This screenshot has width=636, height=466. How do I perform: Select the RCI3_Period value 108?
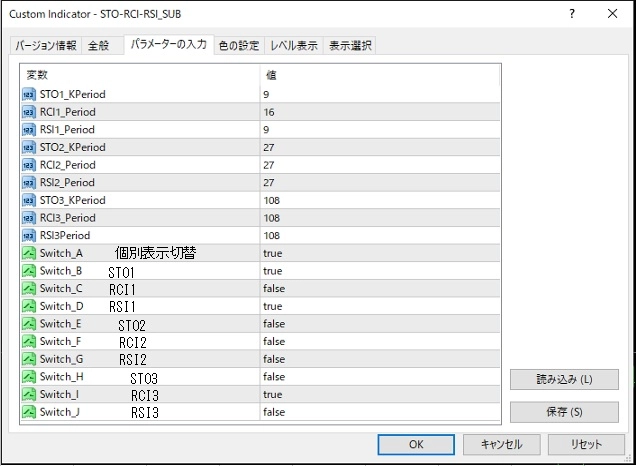coord(380,218)
